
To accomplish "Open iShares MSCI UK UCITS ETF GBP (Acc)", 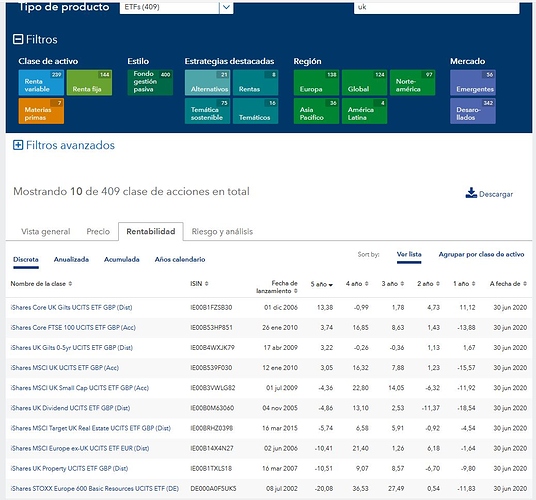I will [x=65, y=368].
